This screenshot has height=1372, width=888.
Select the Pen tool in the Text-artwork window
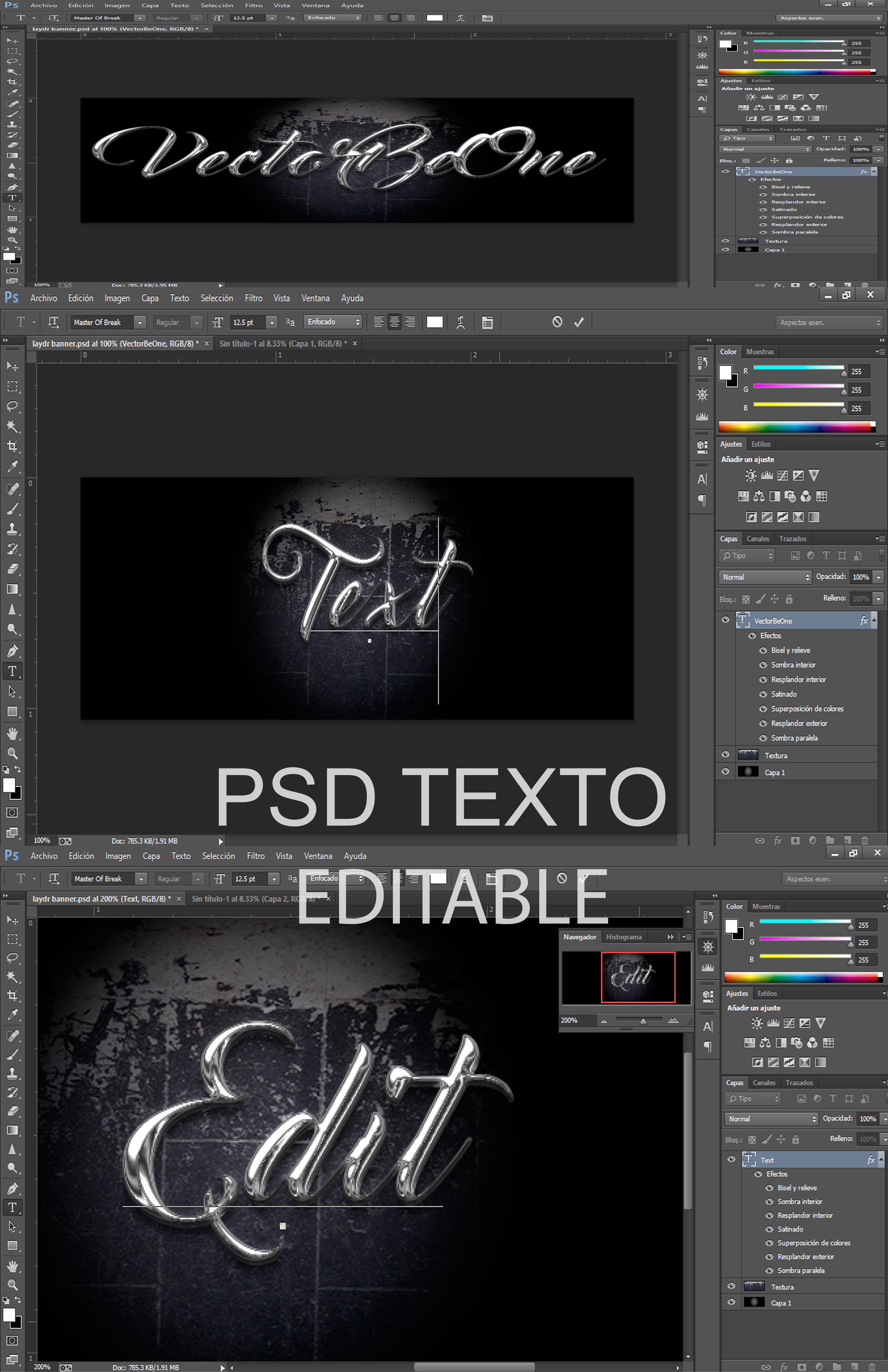(12, 651)
